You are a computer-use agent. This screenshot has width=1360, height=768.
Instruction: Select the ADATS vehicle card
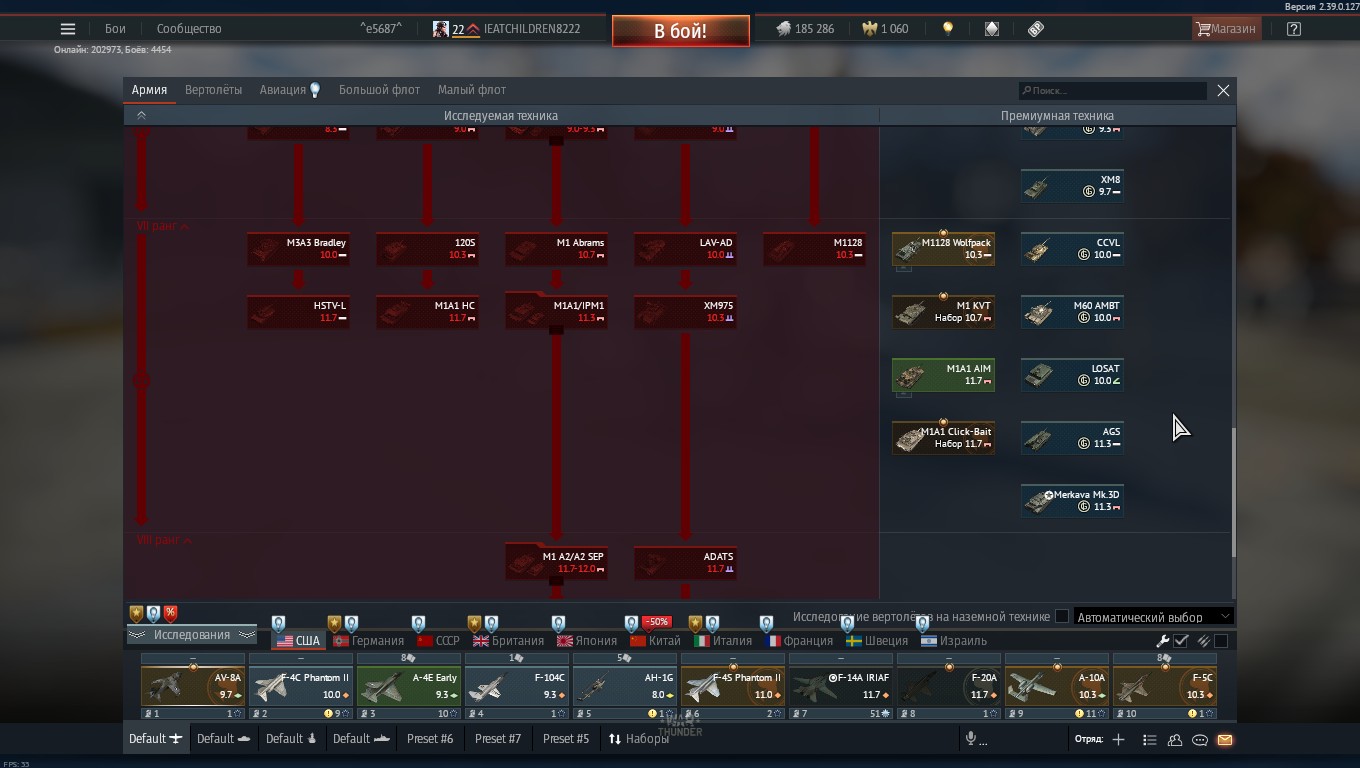[x=685, y=563]
